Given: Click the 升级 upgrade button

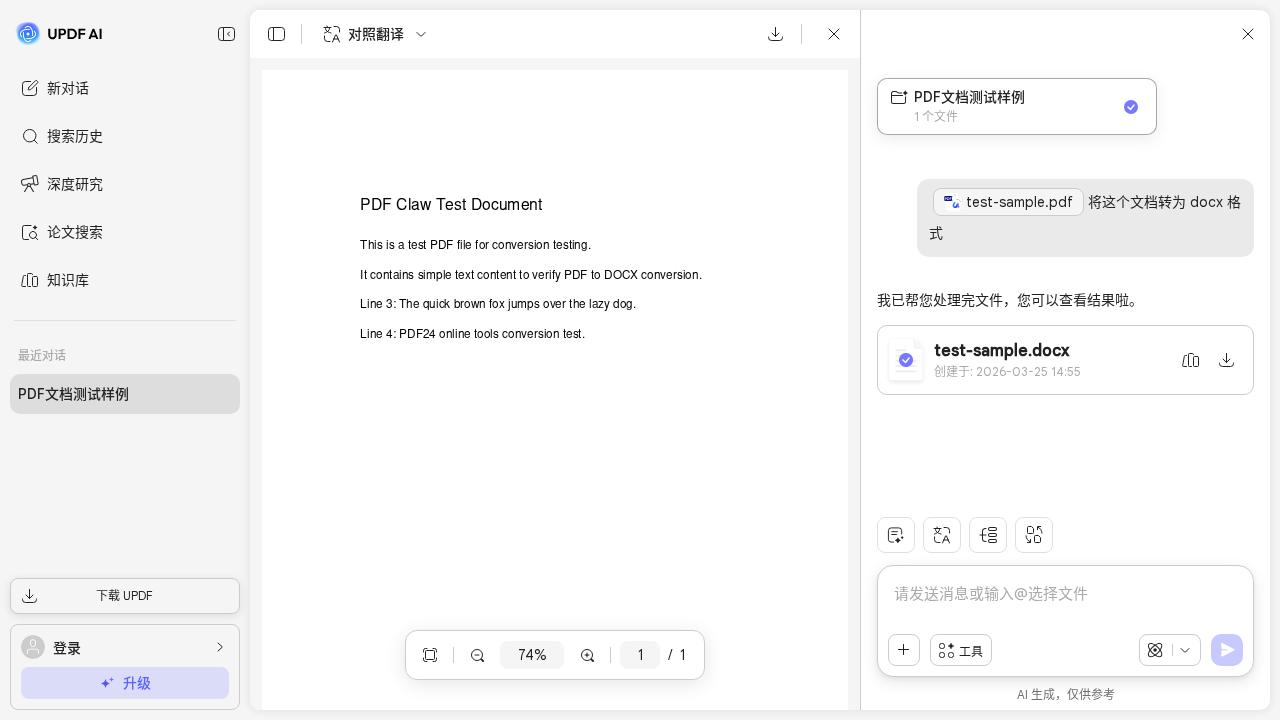Looking at the screenshot, I should click(x=125, y=683).
